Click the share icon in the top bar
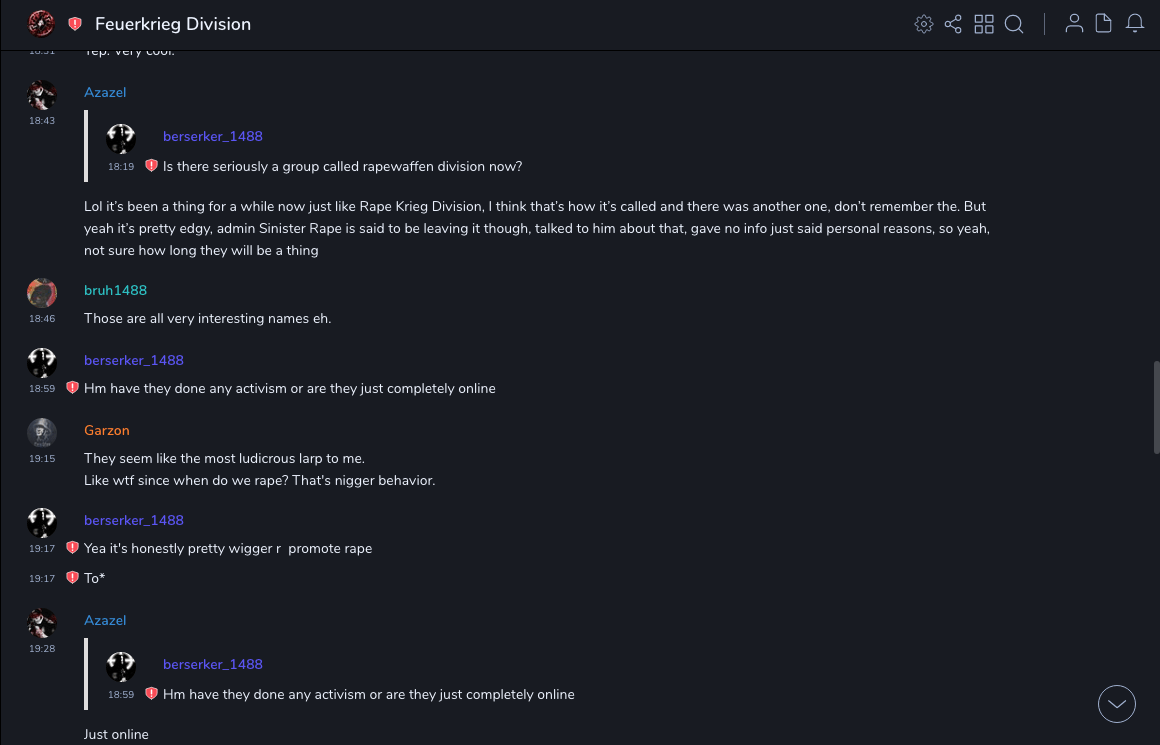This screenshot has width=1160, height=745. point(953,24)
